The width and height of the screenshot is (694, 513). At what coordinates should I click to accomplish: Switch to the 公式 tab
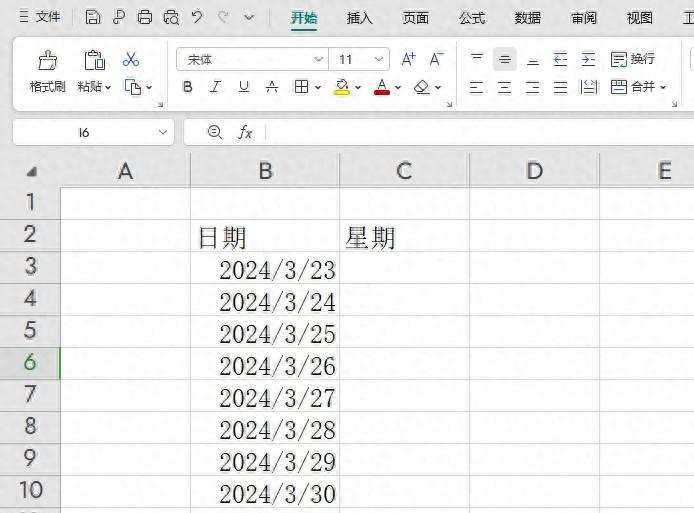[472, 18]
